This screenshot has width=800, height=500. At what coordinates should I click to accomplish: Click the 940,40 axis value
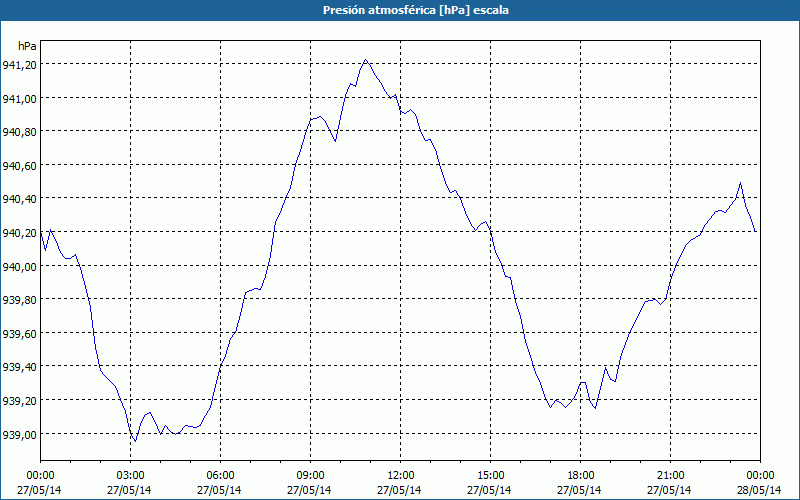[19, 198]
